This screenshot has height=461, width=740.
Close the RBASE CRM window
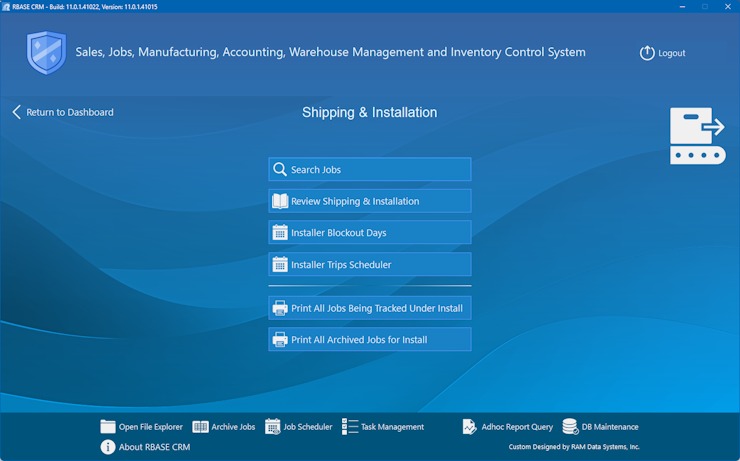728,7
